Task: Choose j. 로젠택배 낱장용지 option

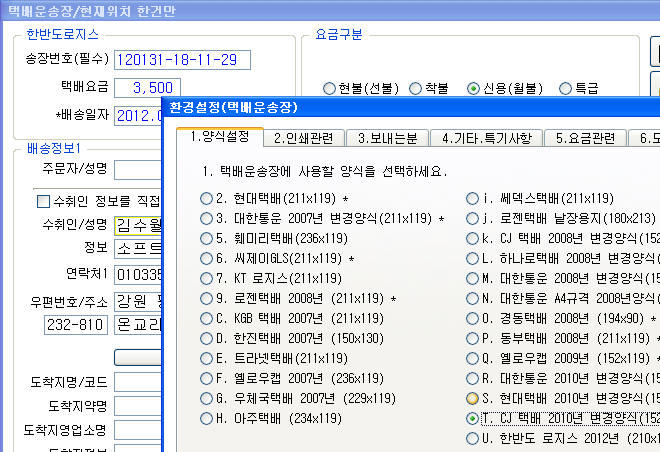Action: click(x=472, y=218)
